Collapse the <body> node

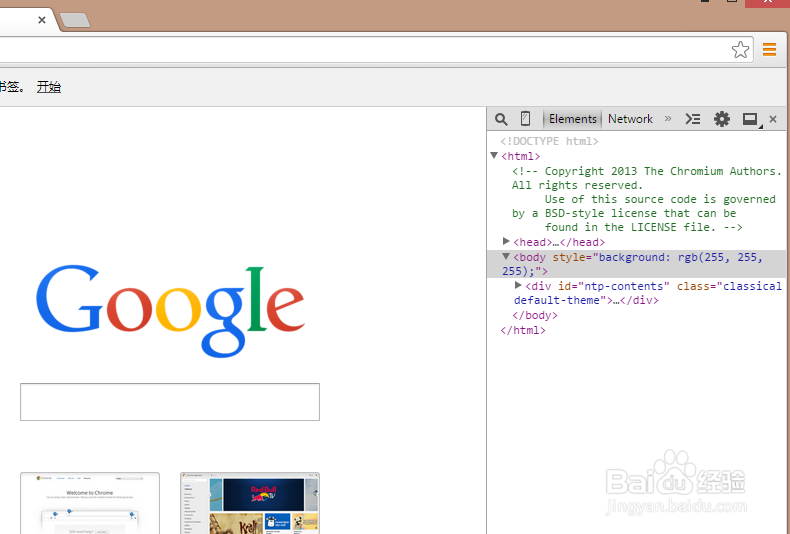coord(506,256)
